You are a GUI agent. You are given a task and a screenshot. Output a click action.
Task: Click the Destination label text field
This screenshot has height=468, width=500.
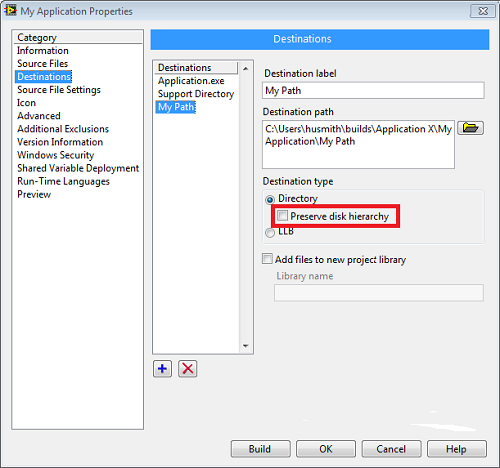(x=373, y=90)
